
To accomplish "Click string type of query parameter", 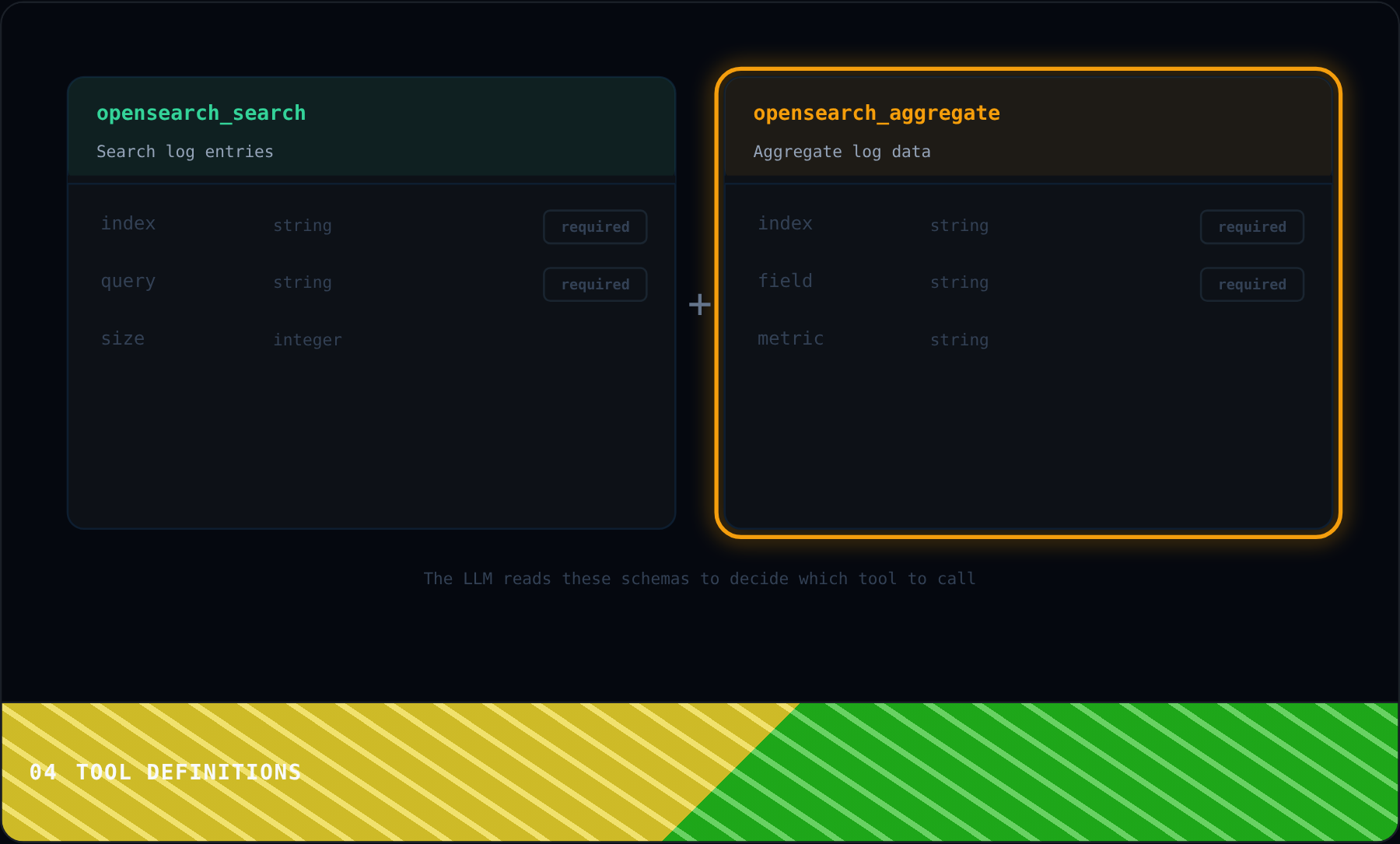I will click(x=303, y=282).
